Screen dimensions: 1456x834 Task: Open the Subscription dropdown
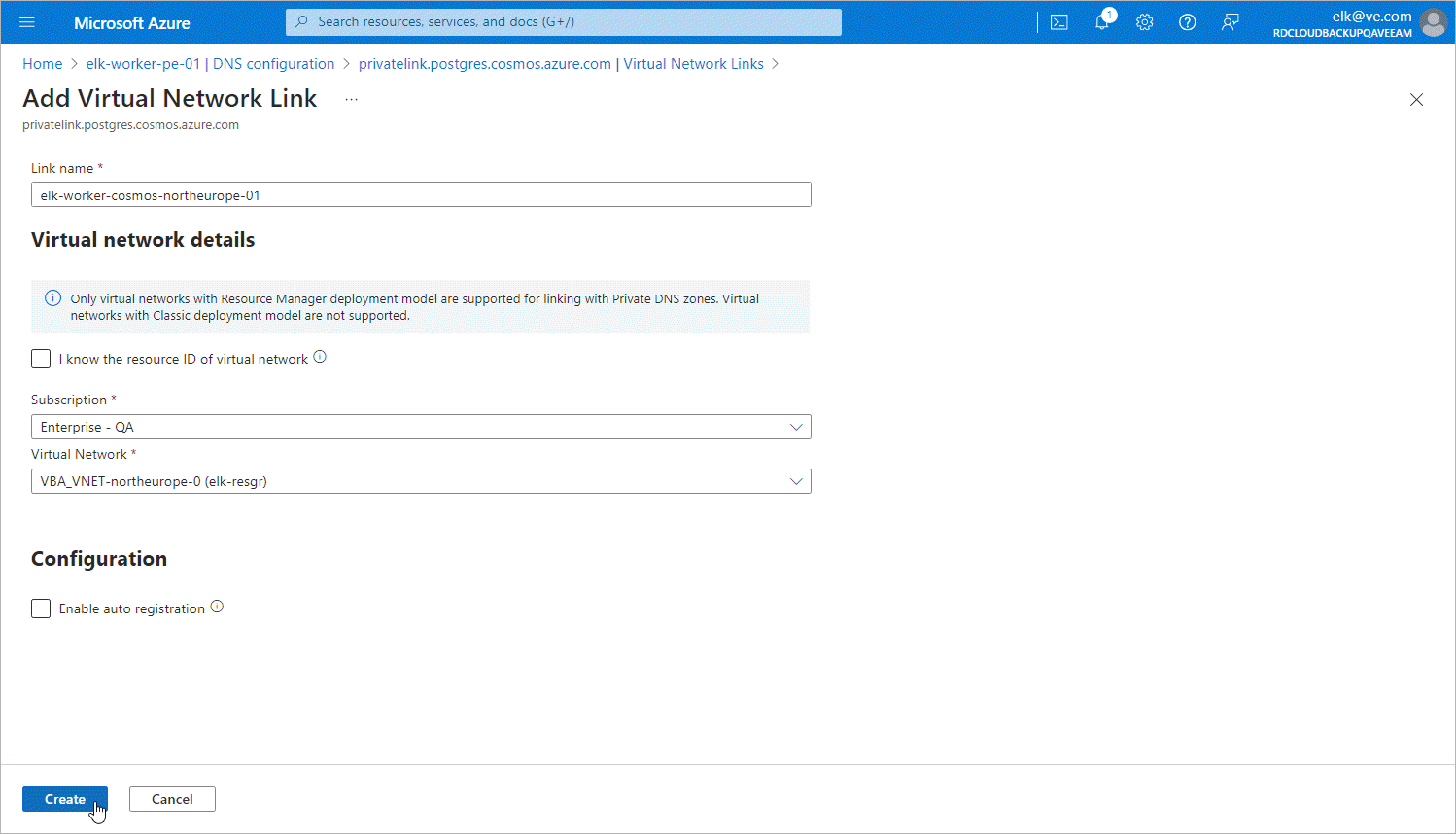pos(421,427)
